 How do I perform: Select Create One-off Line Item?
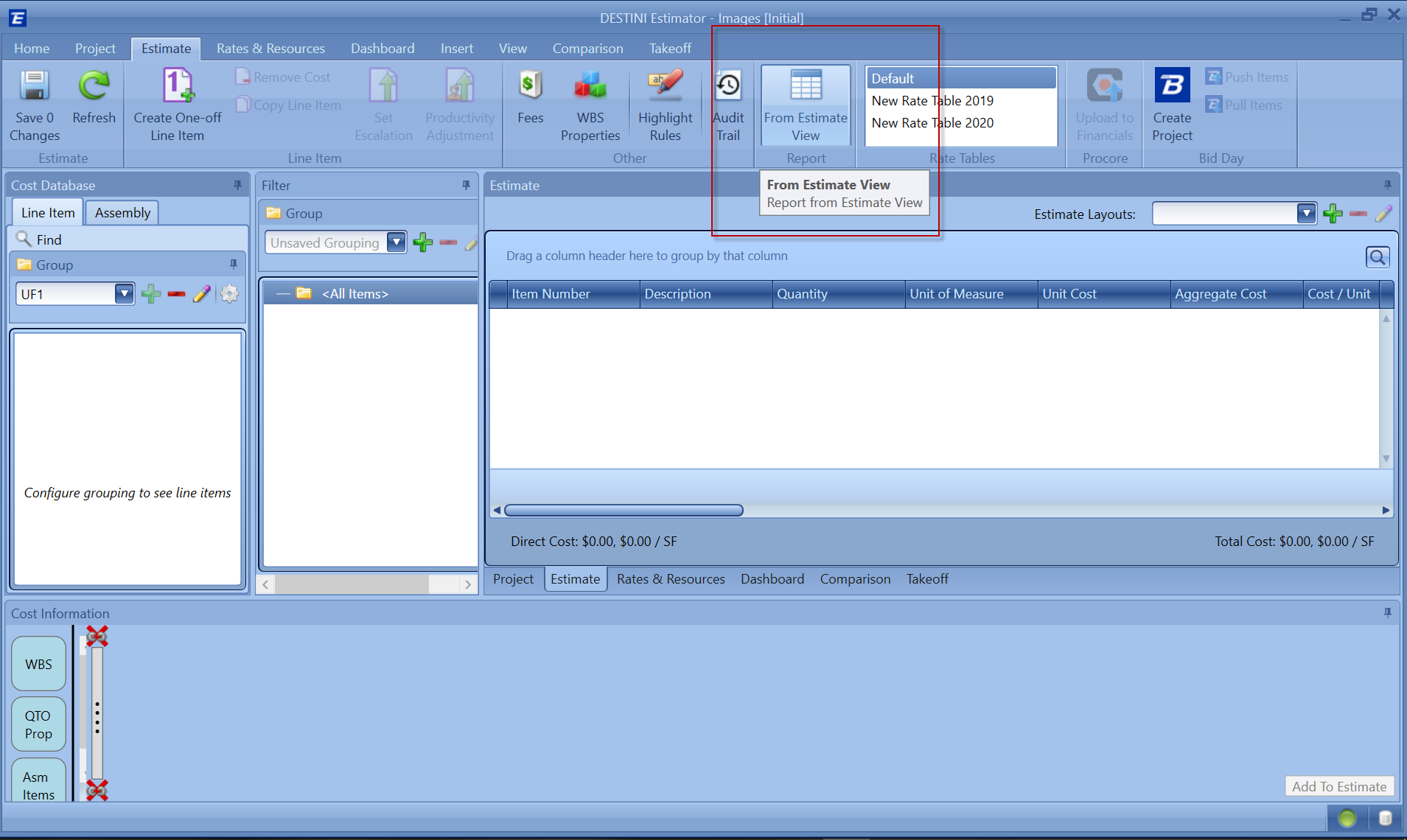[x=177, y=103]
